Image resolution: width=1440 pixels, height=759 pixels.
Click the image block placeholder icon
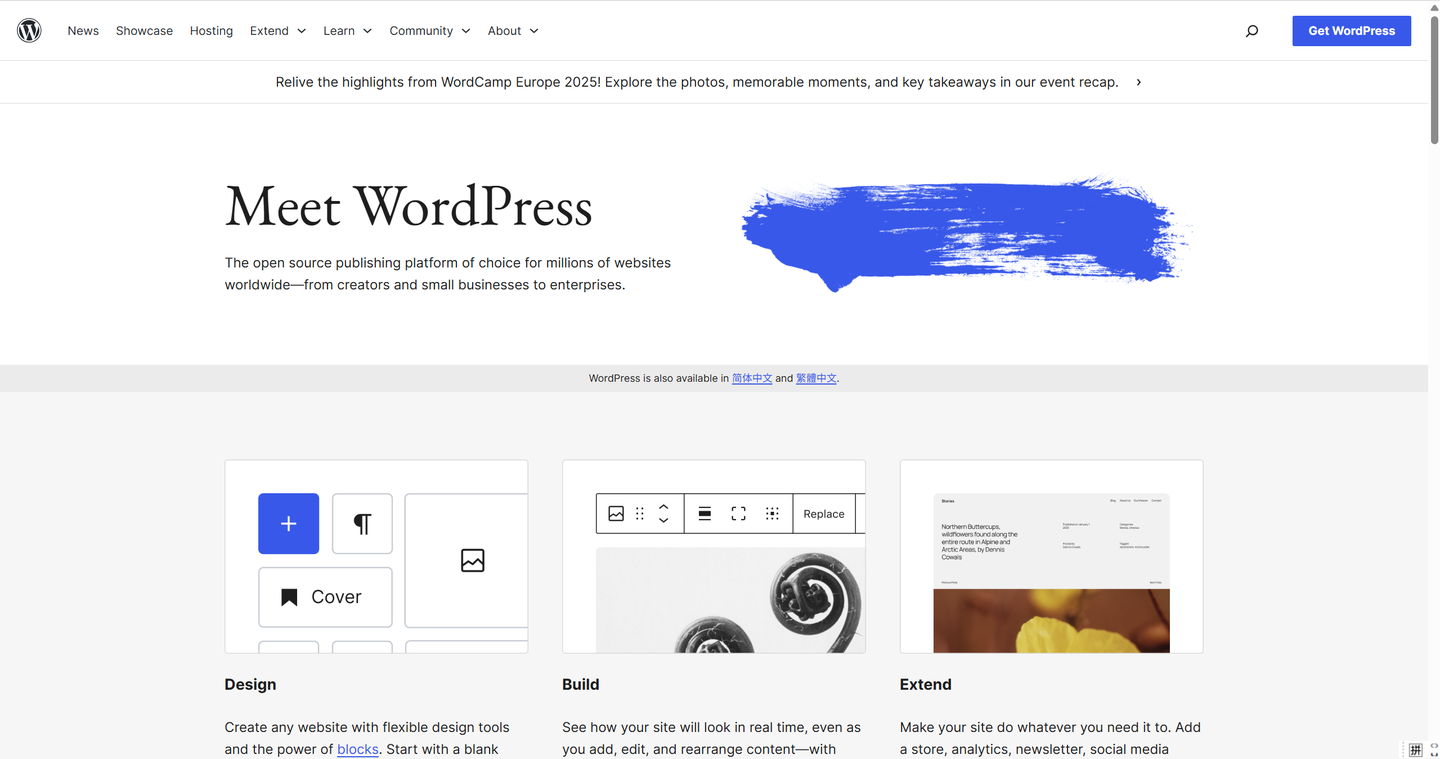pyautogui.click(x=473, y=560)
